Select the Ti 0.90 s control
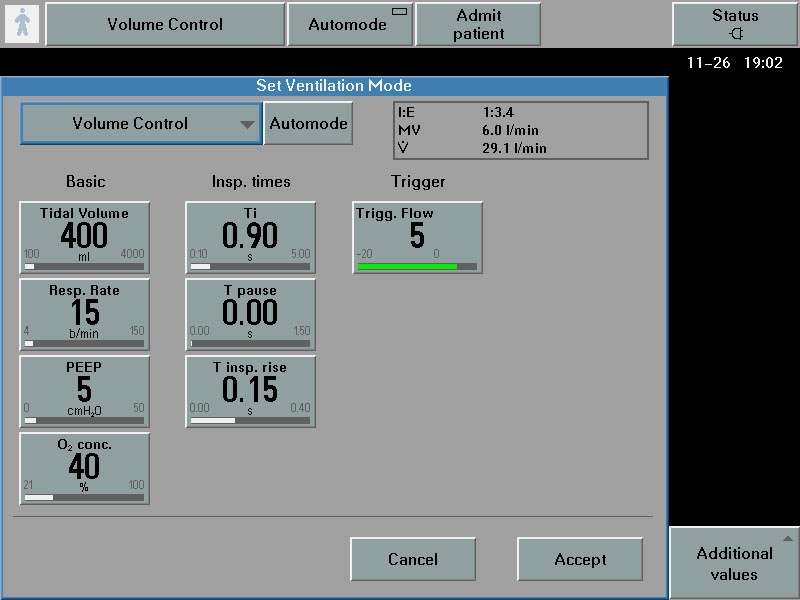800x600 pixels. click(x=248, y=234)
